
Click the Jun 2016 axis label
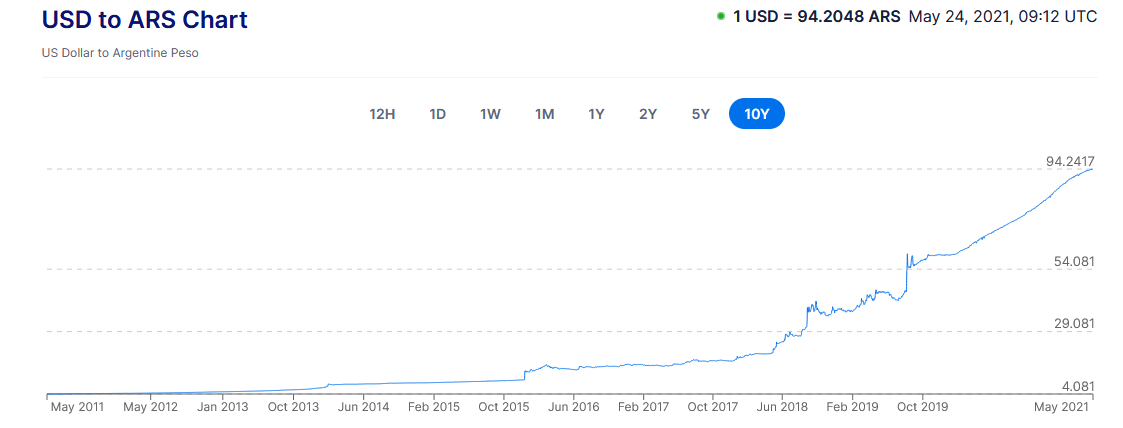point(573,407)
